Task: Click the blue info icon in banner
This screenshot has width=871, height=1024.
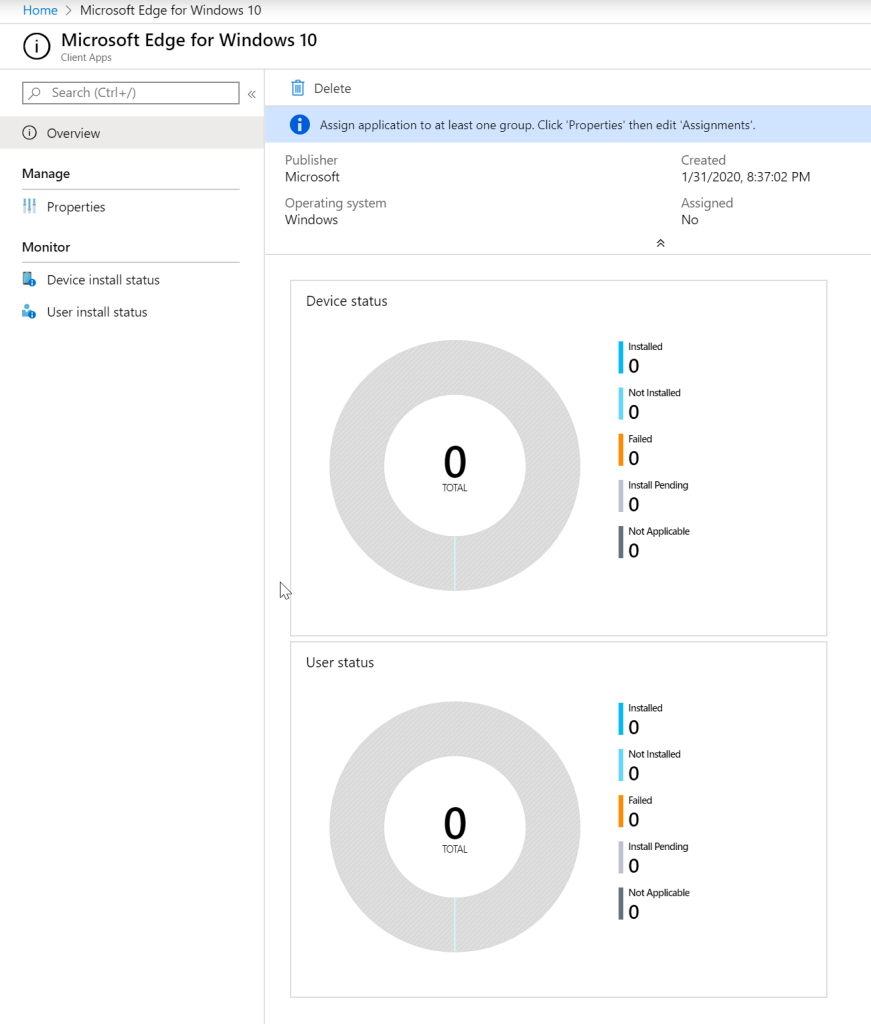Action: (x=299, y=125)
